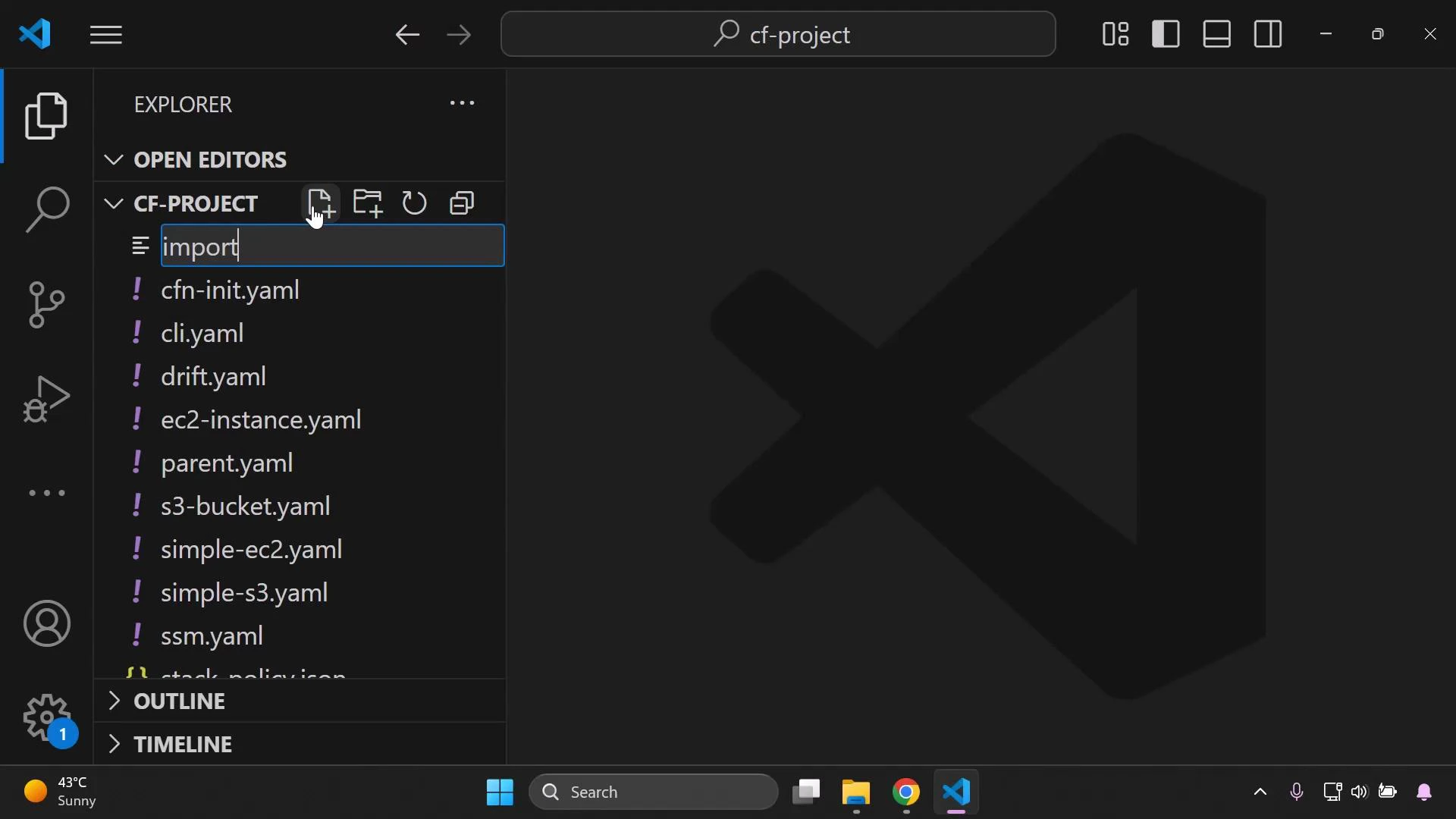Open Customize Layout control

(x=1116, y=34)
